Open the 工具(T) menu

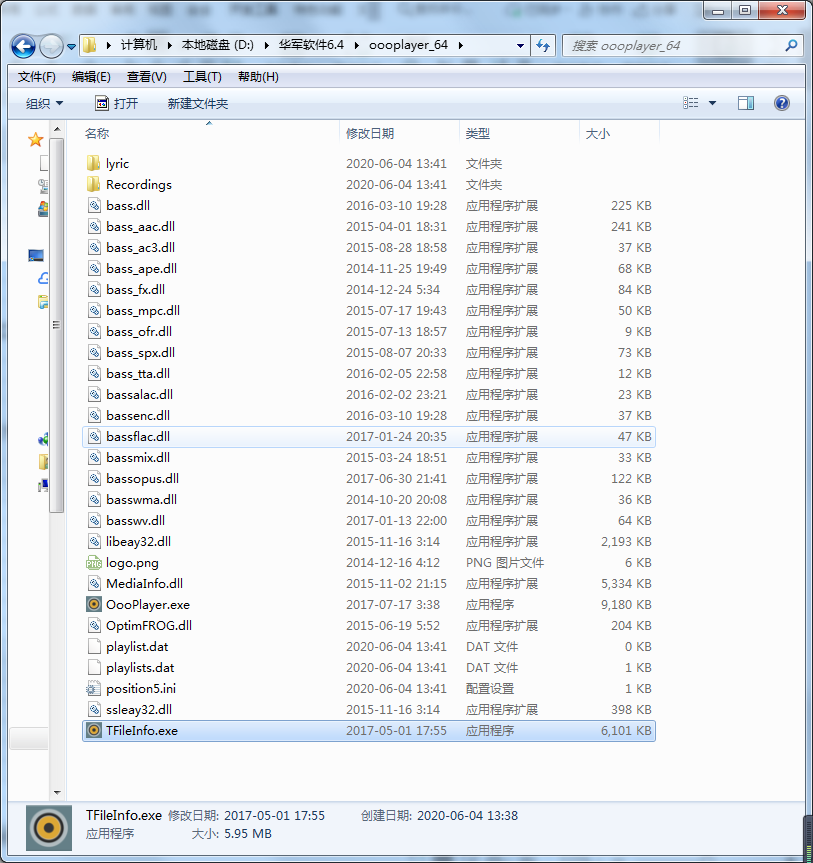pos(202,77)
